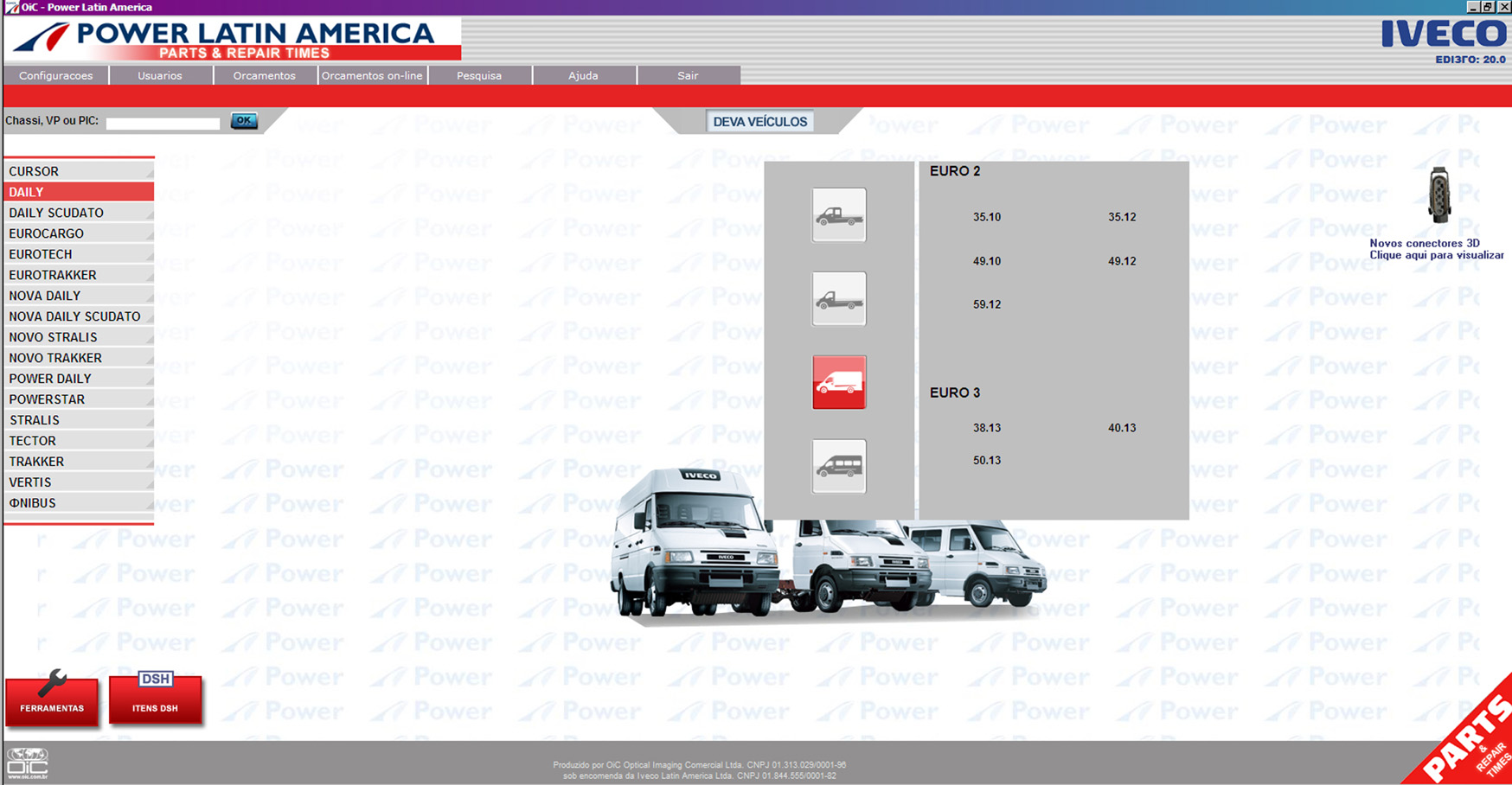Select the red cargo van icon
This screenshot has width=1512, height=785.
point(838,382)
